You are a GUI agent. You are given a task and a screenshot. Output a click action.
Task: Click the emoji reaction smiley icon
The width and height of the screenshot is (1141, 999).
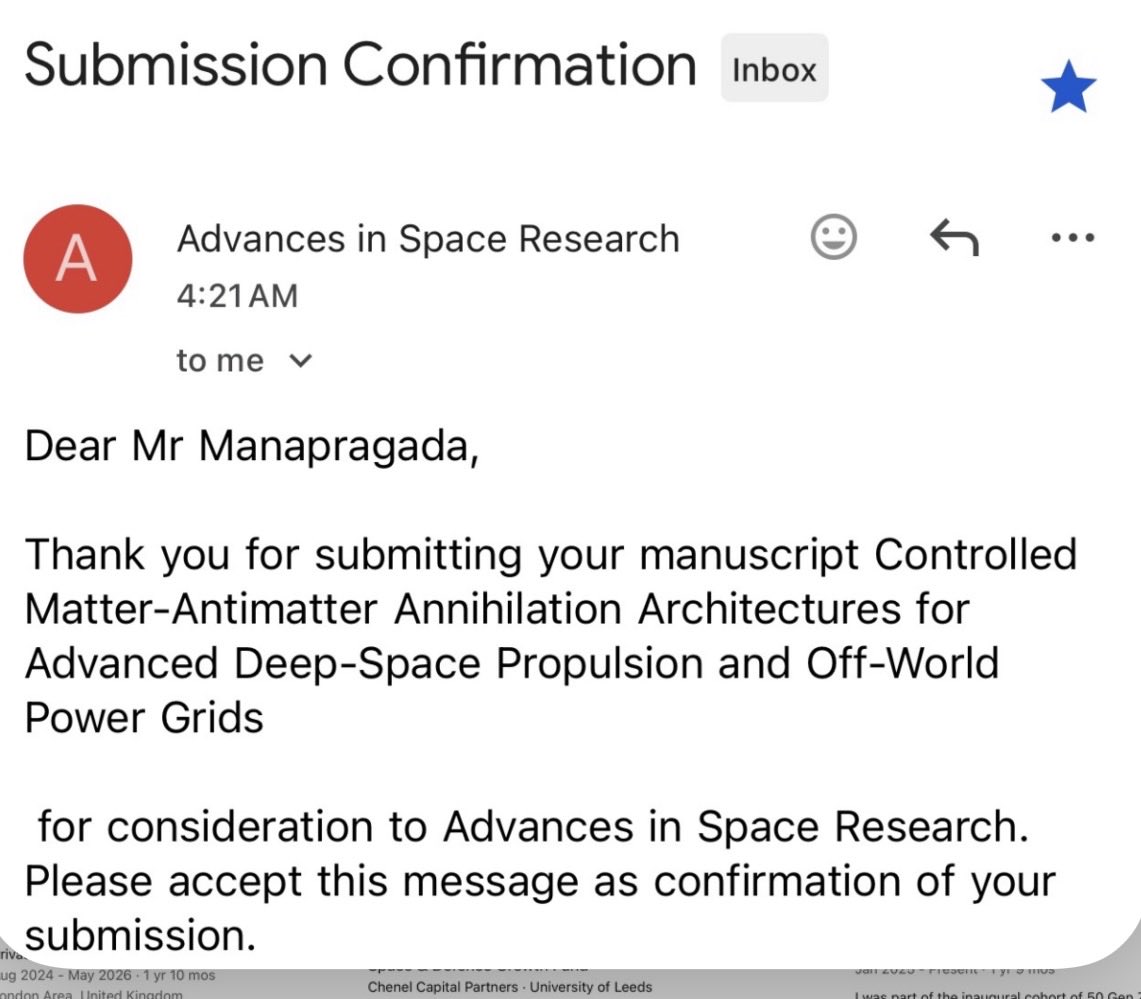(833, 237)
